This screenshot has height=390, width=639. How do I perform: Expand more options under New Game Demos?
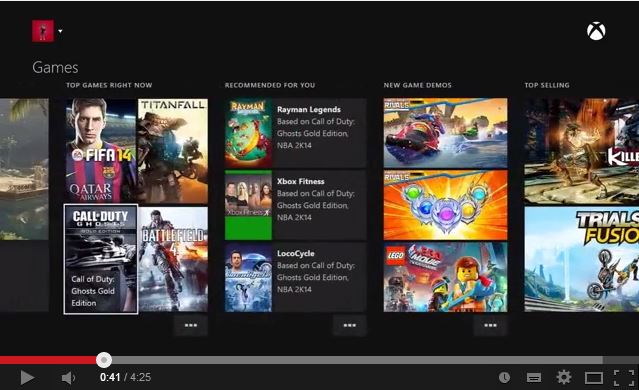pyautogui.click(x=490, y=325)
